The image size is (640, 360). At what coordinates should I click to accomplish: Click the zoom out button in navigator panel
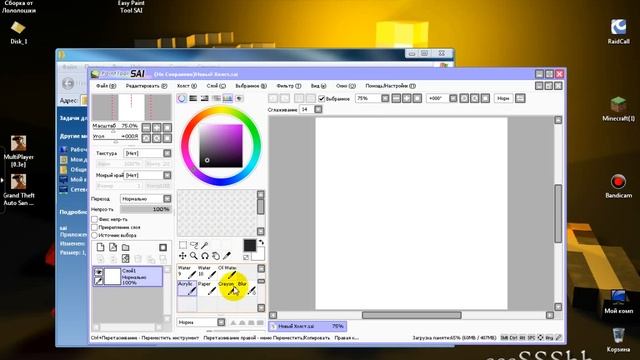click(x=146, y=127)
